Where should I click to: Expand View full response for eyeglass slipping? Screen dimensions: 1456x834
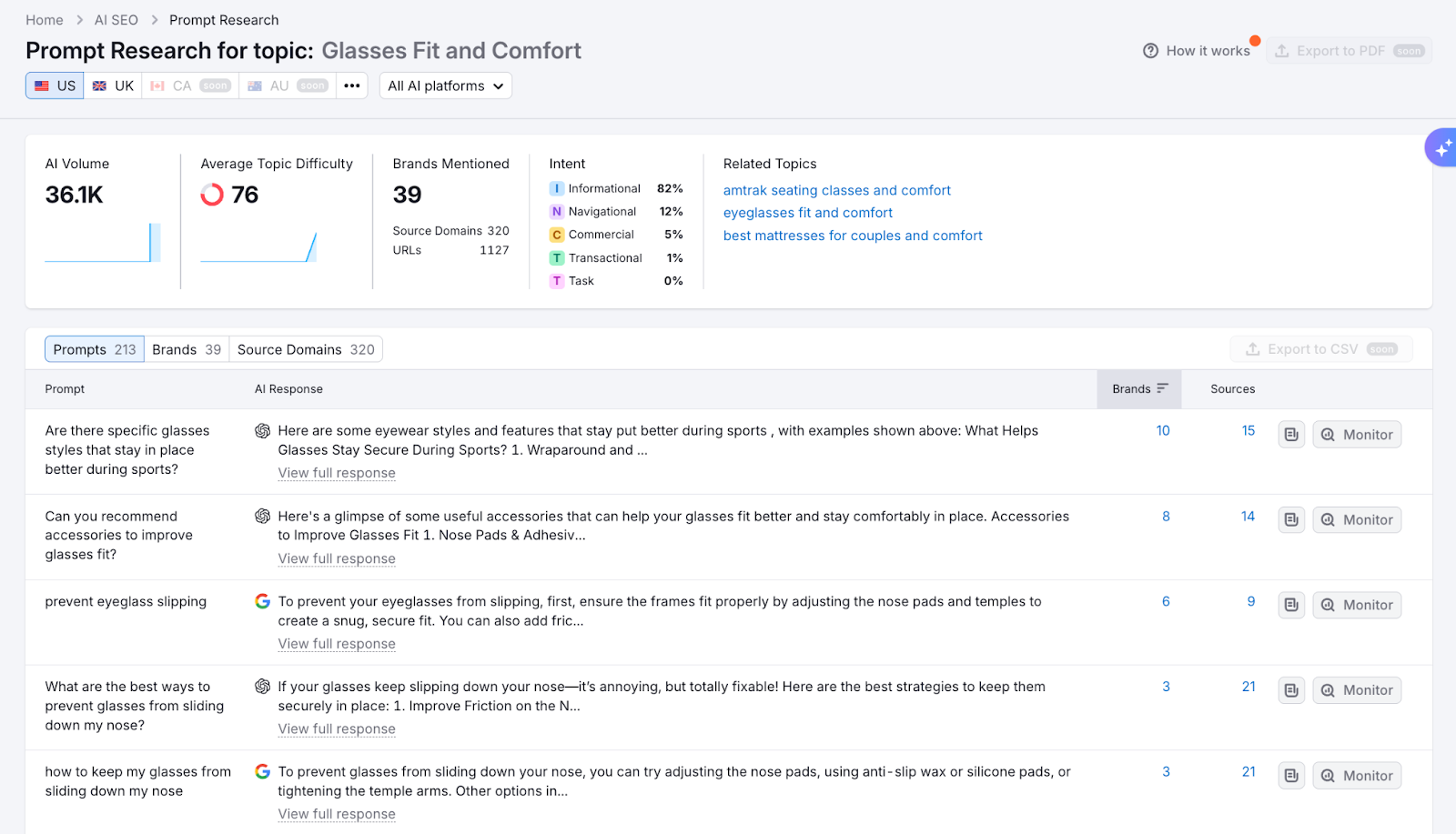(337, 644)
